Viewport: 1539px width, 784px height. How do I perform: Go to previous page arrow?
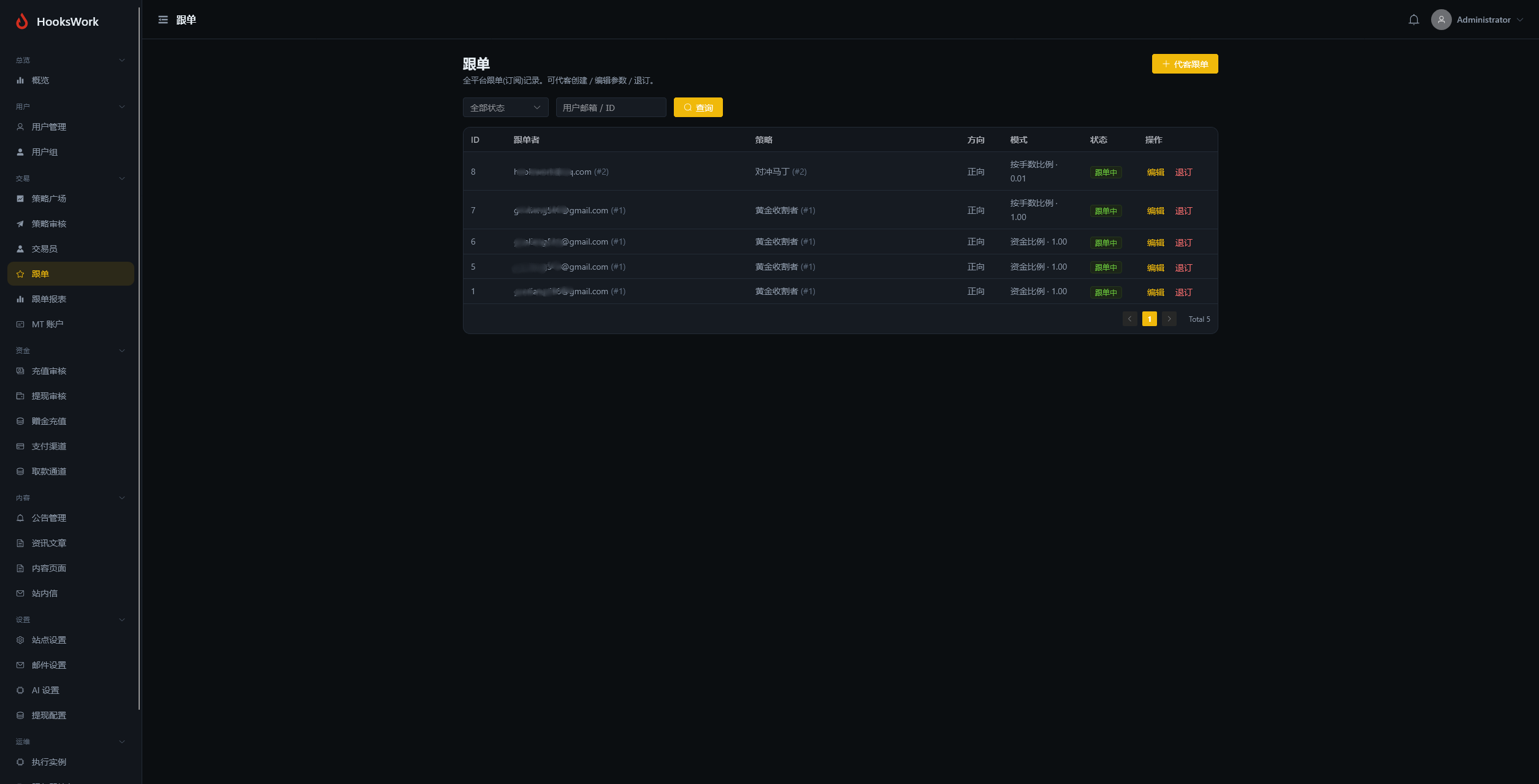1129,319
